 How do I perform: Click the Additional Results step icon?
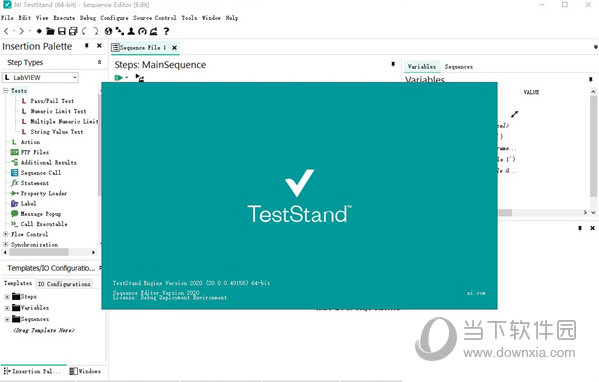tap(15, 162)
